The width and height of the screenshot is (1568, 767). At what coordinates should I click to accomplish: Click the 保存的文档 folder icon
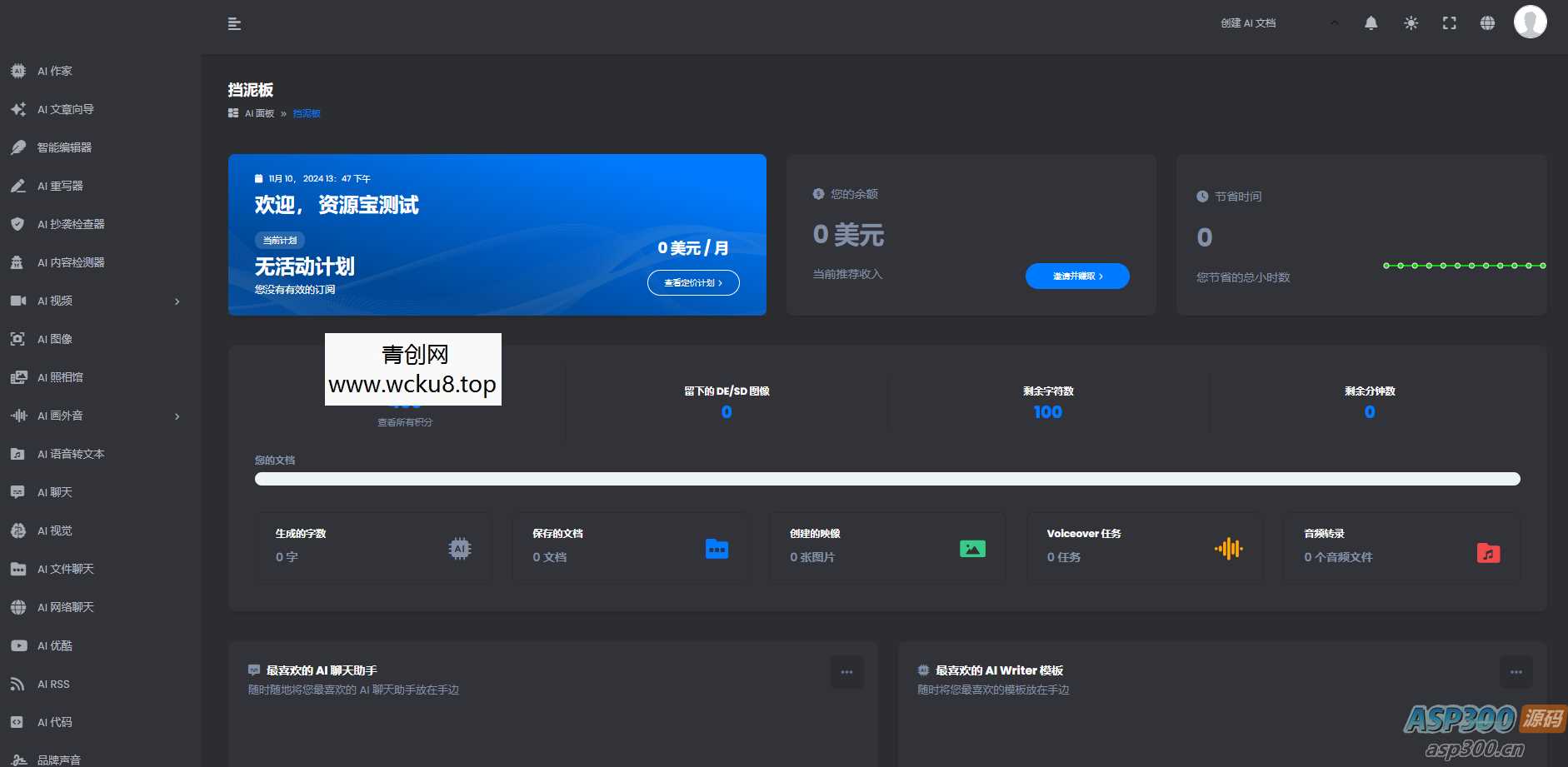coord(717,549)
